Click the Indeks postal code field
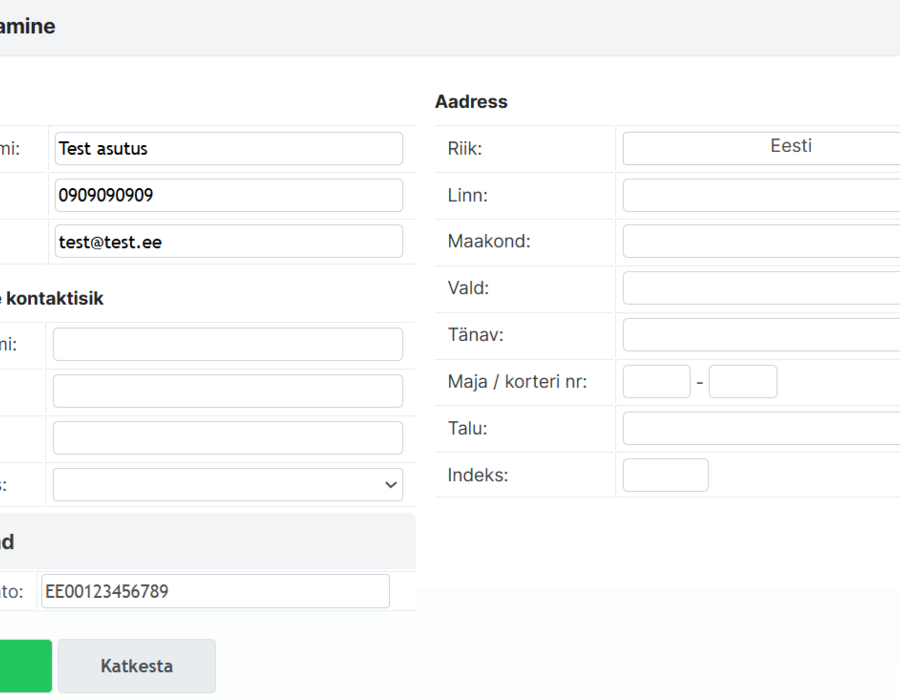The height and width of the screenshot is (700, 900). coord(666,475)
